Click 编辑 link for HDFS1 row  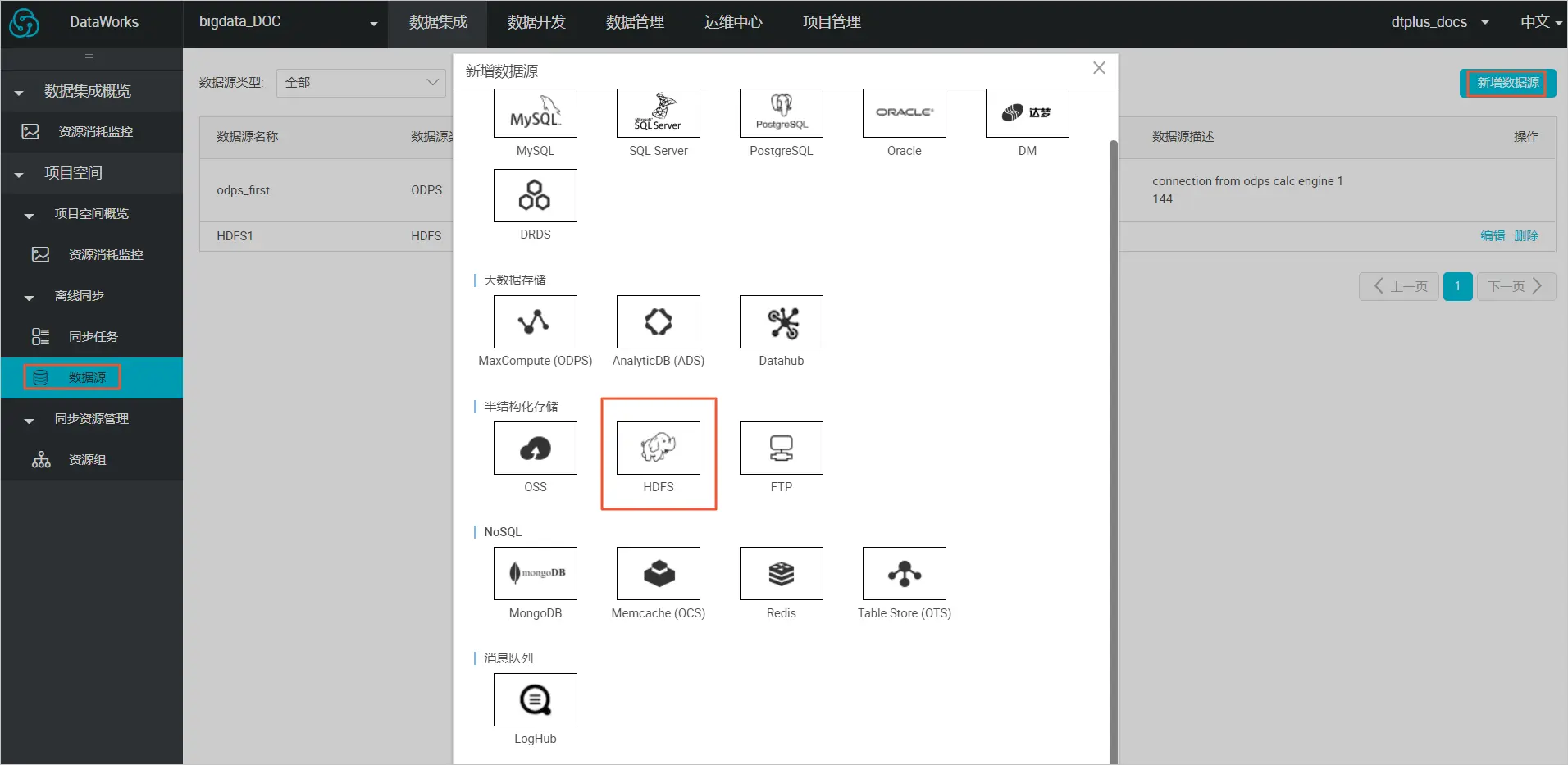tap(1493, 236)
